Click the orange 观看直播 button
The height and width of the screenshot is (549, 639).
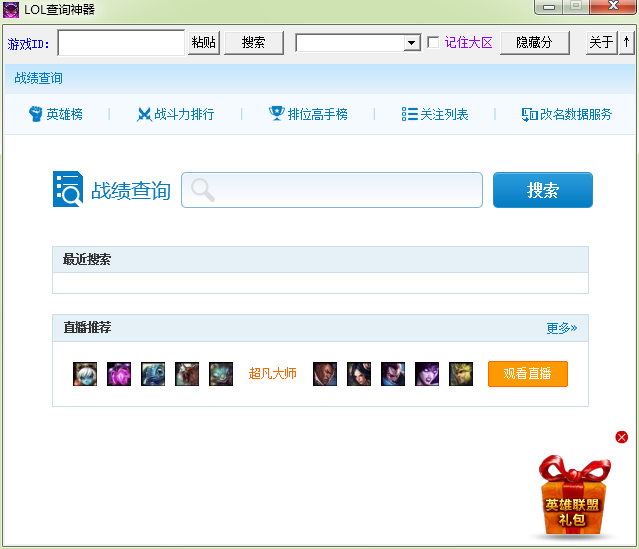click(528, 374)
